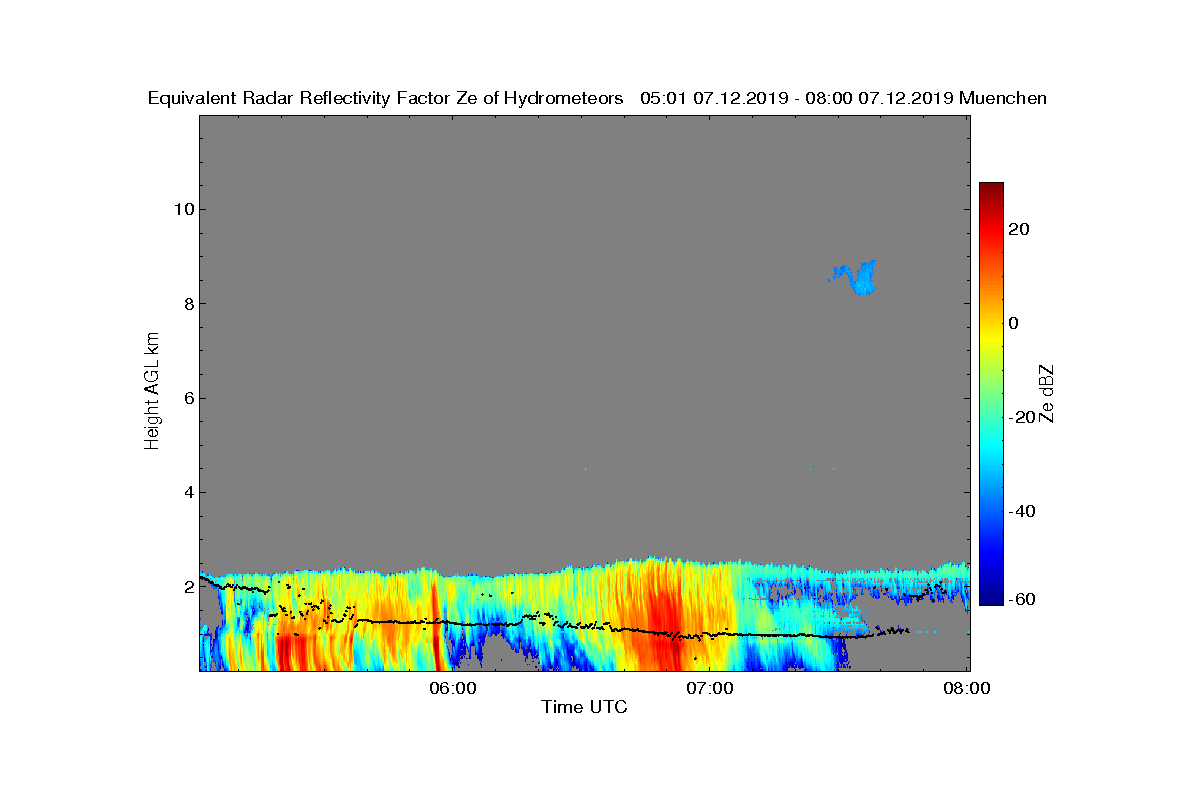Click the 'Height AGL km' axis label
1200x800 pixels.
(x=152, y=392)
